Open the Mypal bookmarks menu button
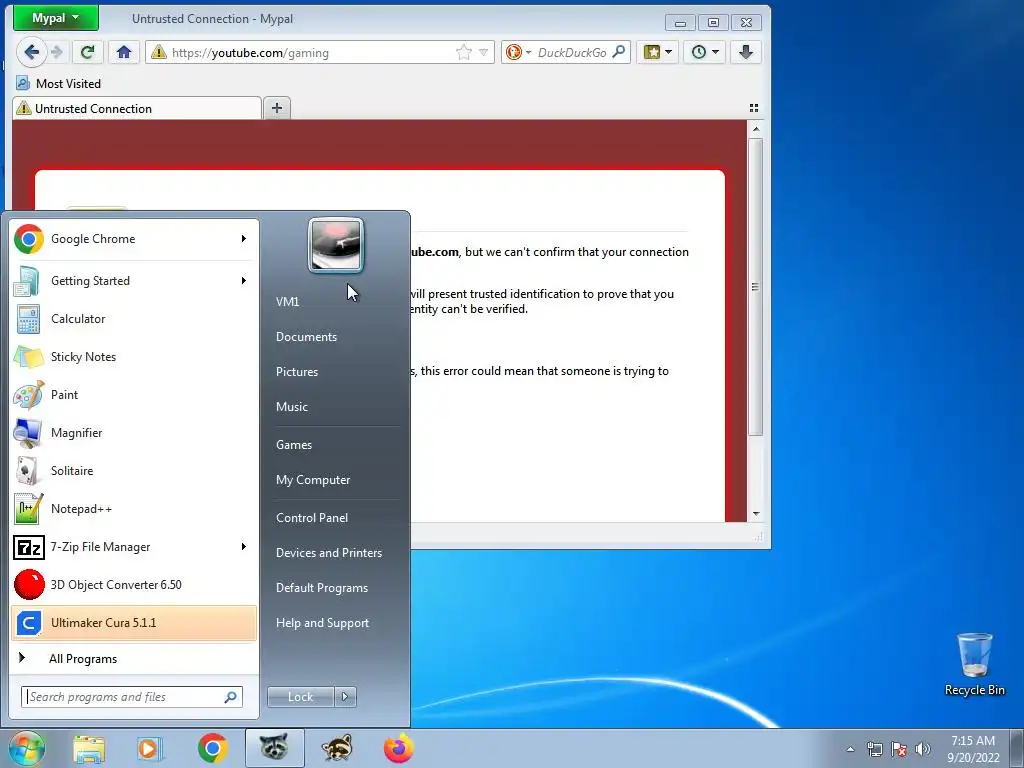 pos(658,52)
